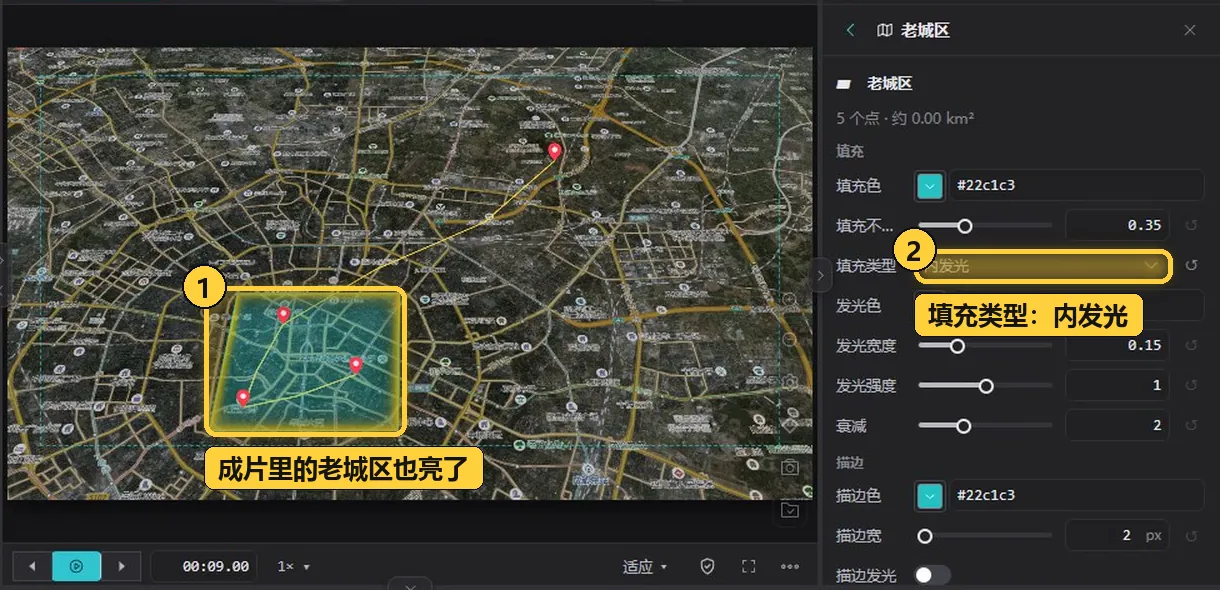Reset the 衰减 value
The width and height of the screenshot is (1220, 590).
(x=1191, y=426)
